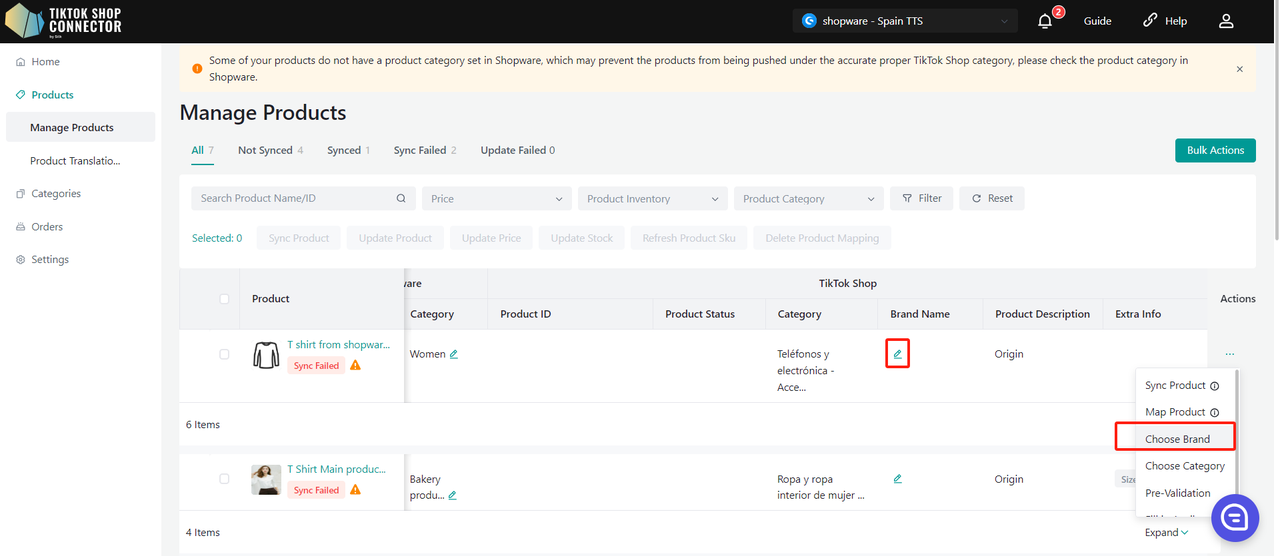The image size is (1280, 556).
Task: Open the three-dot actions menu icon
Action: click(x=1229, y=354)
